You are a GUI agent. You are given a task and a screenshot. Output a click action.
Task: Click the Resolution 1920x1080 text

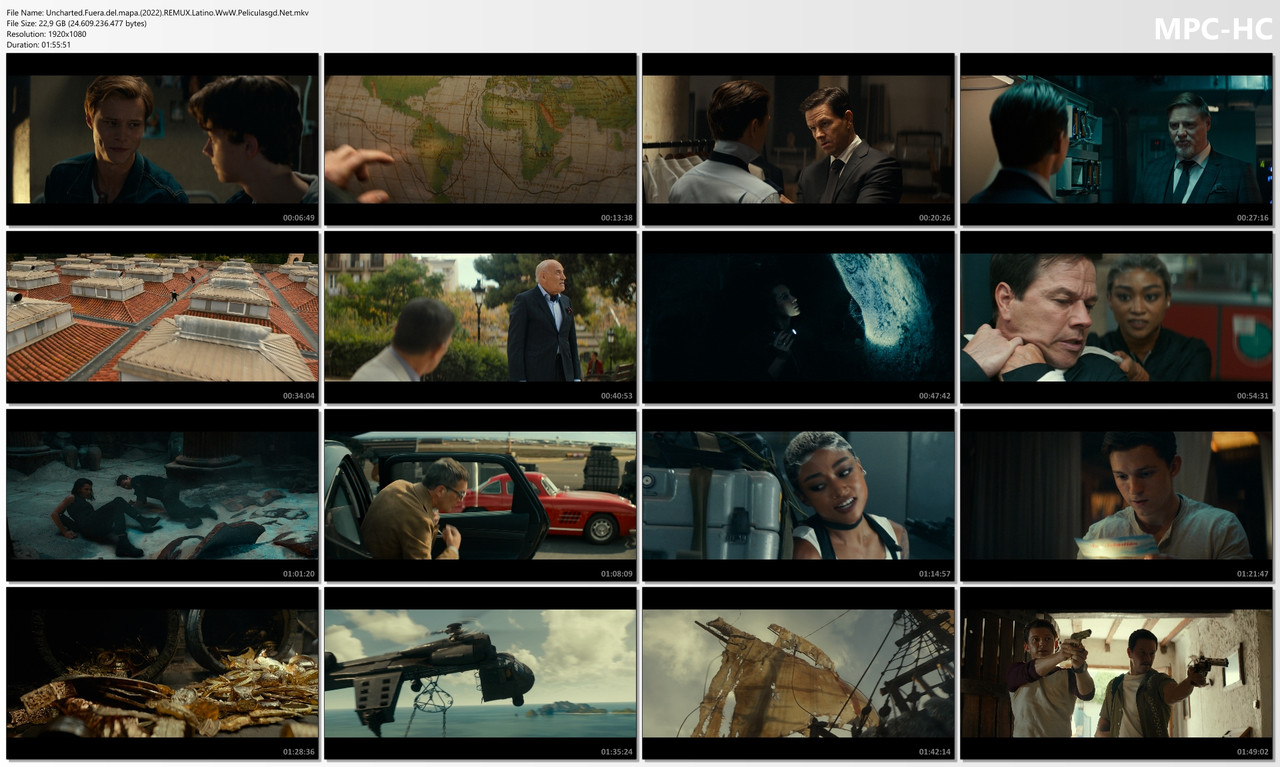(46, 34)
